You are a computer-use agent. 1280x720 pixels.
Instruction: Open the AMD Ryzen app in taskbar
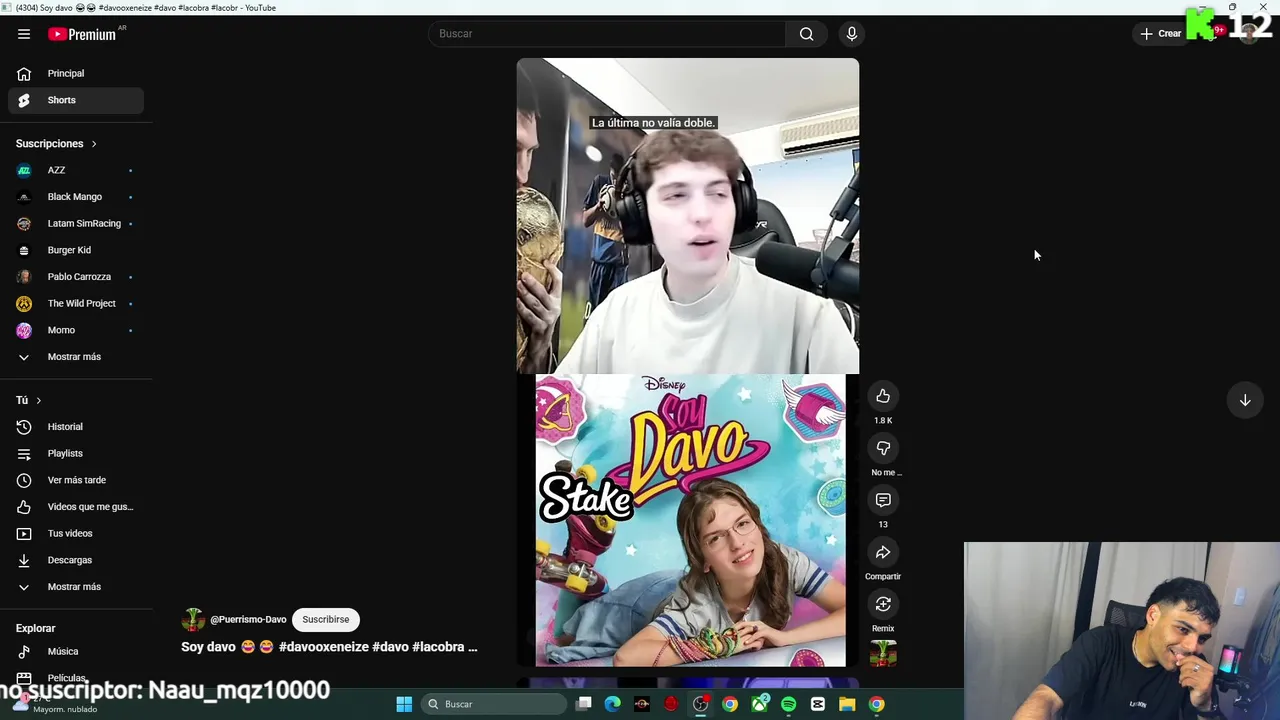coord(642,704)
